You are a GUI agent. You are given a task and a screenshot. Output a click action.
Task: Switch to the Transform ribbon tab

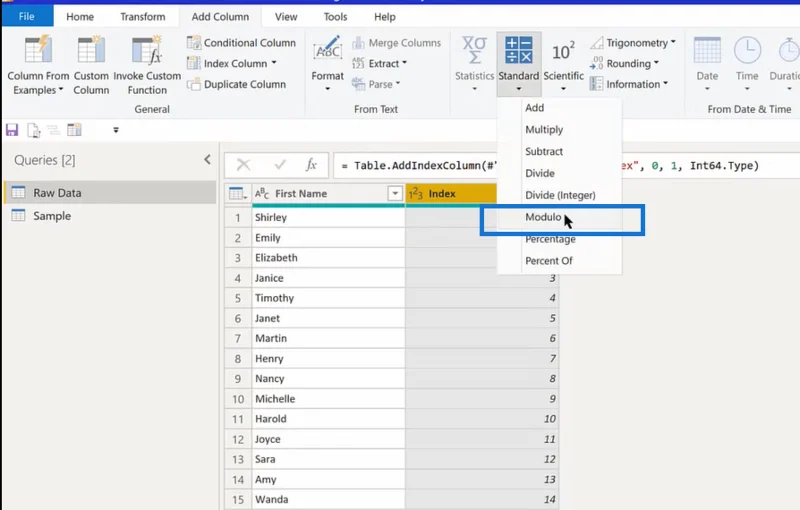[143, 17]
